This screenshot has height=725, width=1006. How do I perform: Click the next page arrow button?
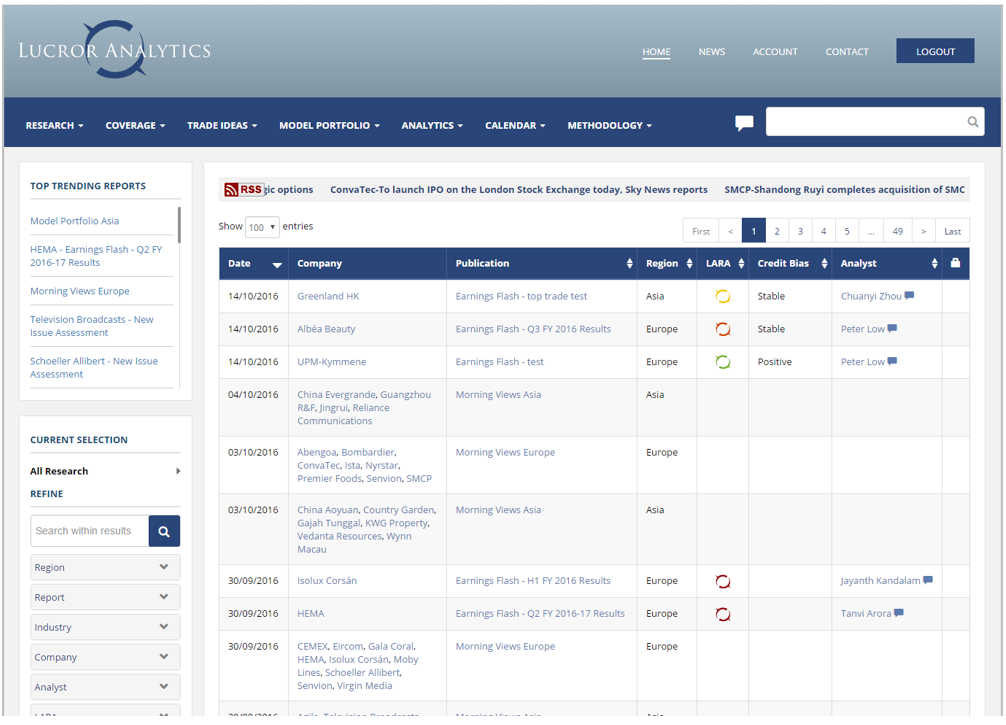pyautogui.click(x=924, y=231)
